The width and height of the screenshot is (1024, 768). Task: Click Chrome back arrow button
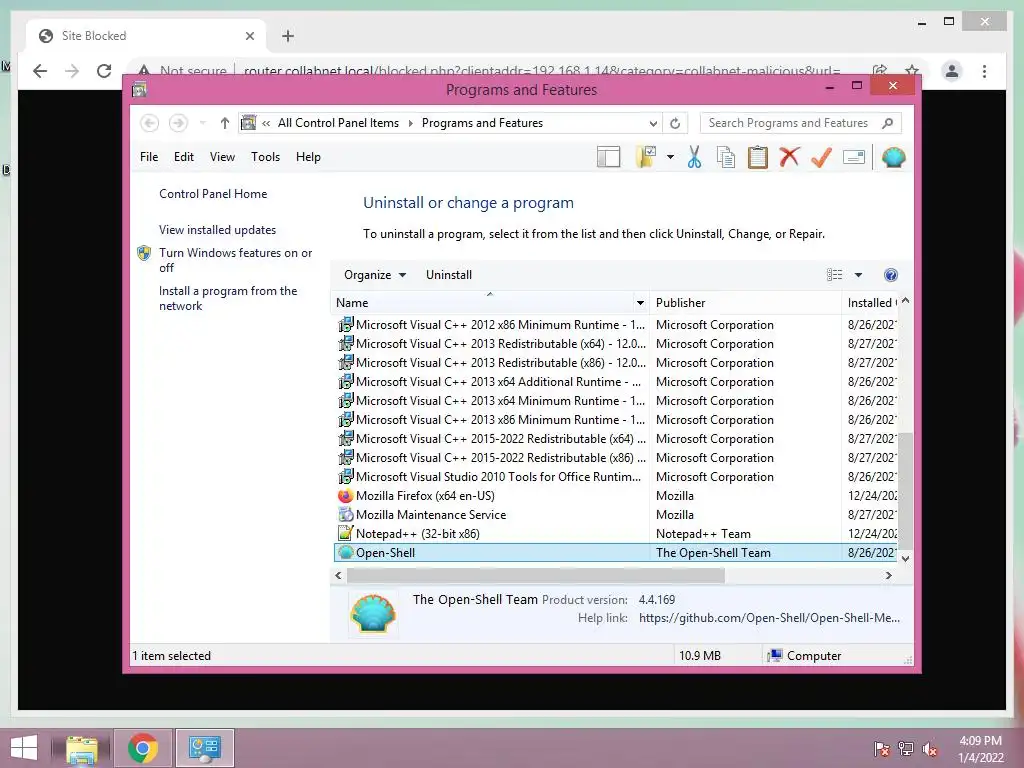click(x=40, y=71)
